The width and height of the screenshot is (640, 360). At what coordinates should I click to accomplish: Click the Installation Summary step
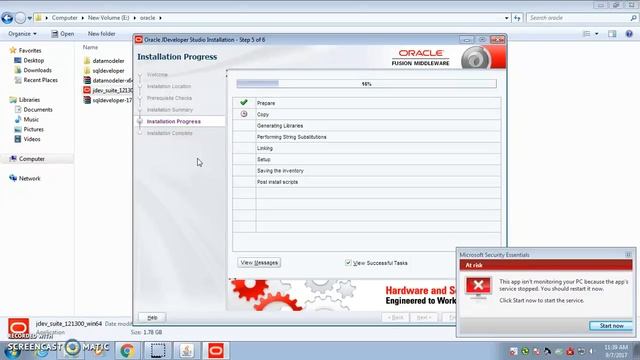pyautogui.click(x=170, y=110)
